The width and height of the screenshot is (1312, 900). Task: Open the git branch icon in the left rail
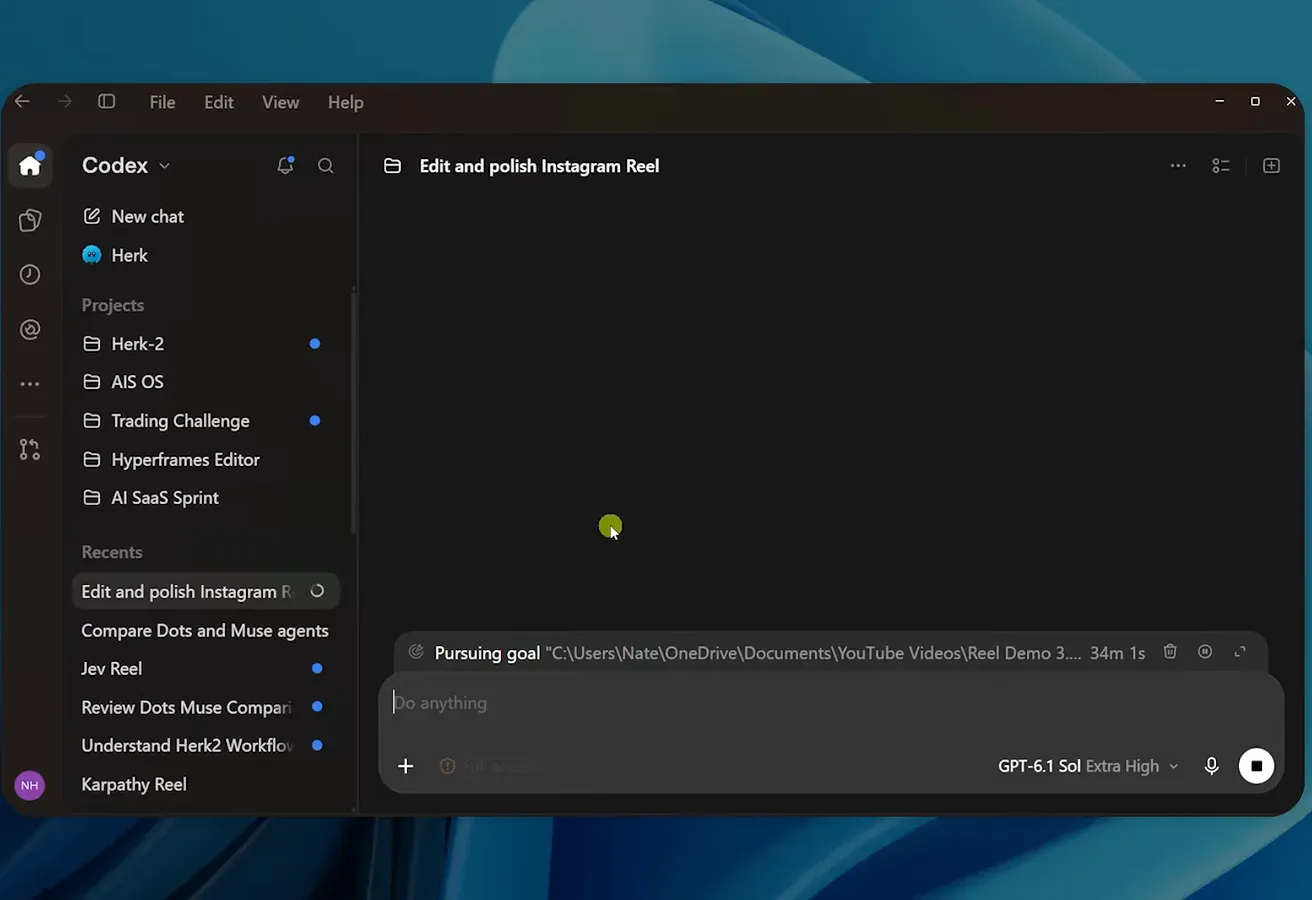pyautogui.click(x=30, y=450)
